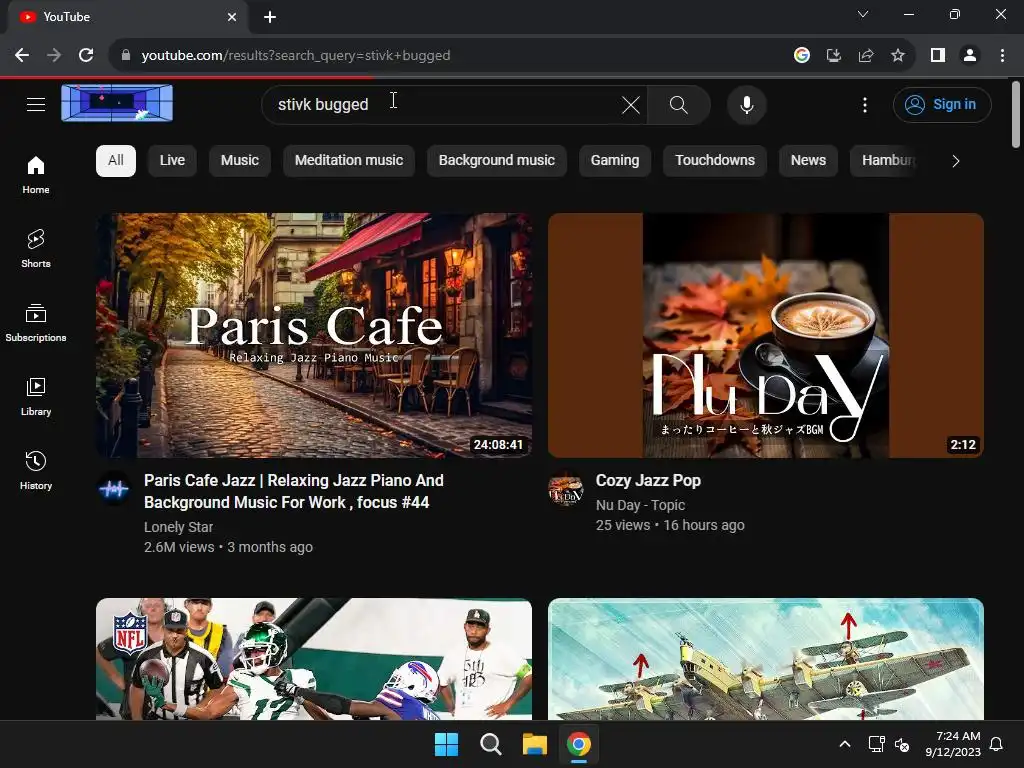Select the Background music chip
1024x768 pixels.
tap(496, 161)
